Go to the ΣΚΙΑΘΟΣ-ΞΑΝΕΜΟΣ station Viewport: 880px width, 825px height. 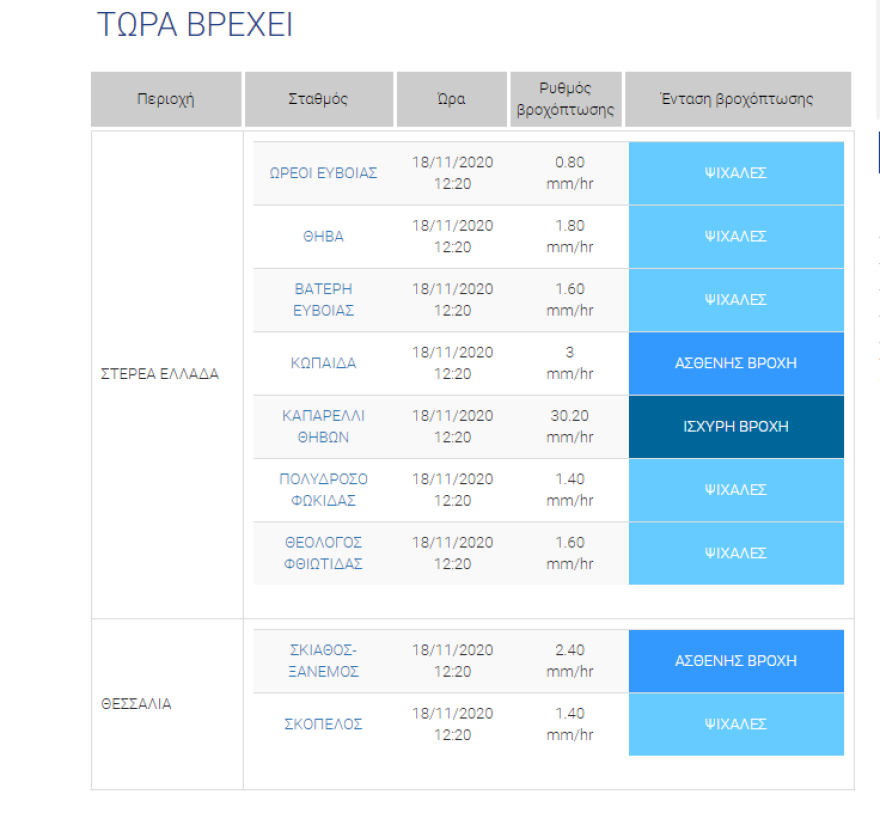(323, 661)
